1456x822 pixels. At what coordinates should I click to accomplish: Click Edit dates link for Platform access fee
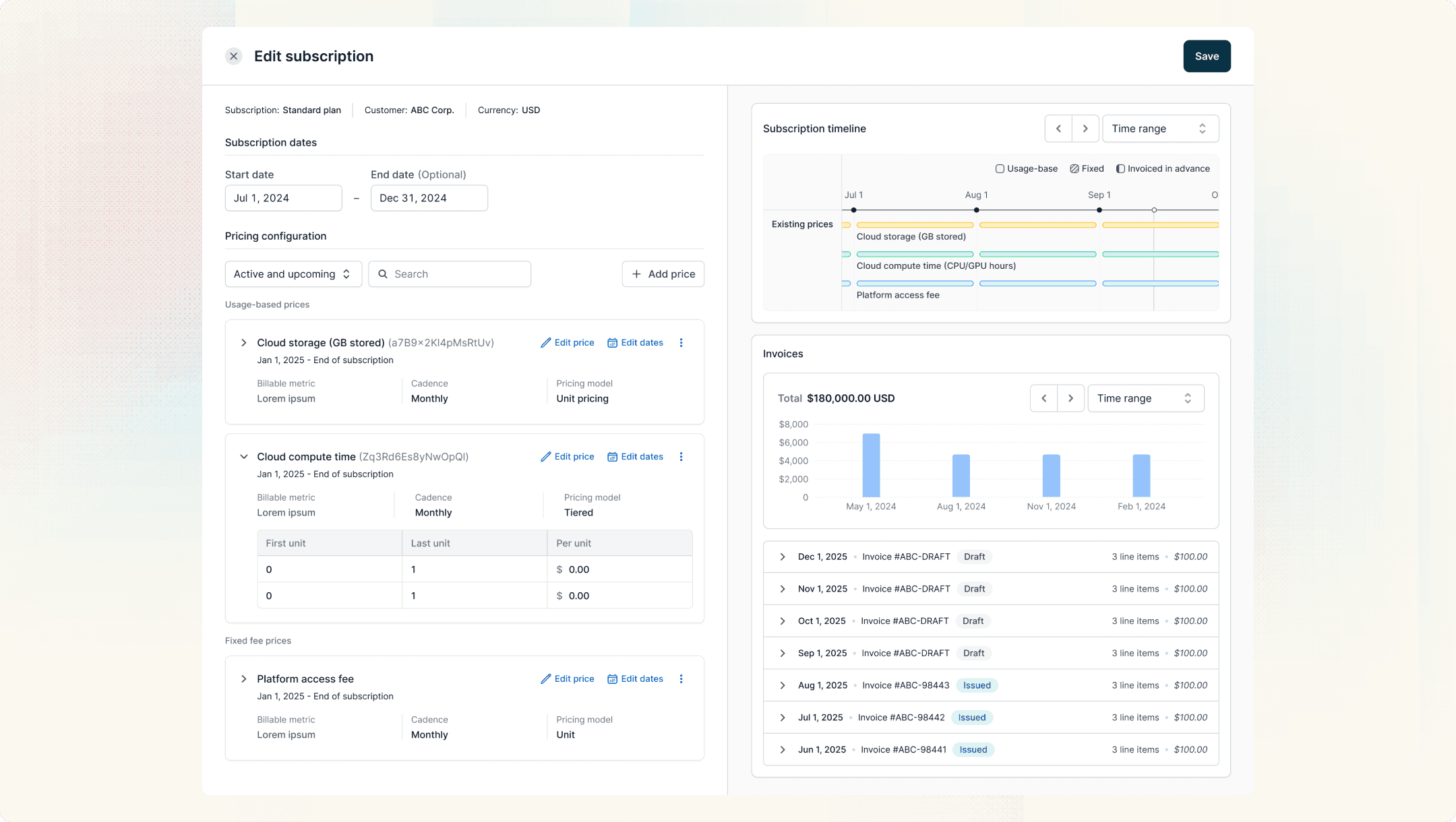click(642, 679)
